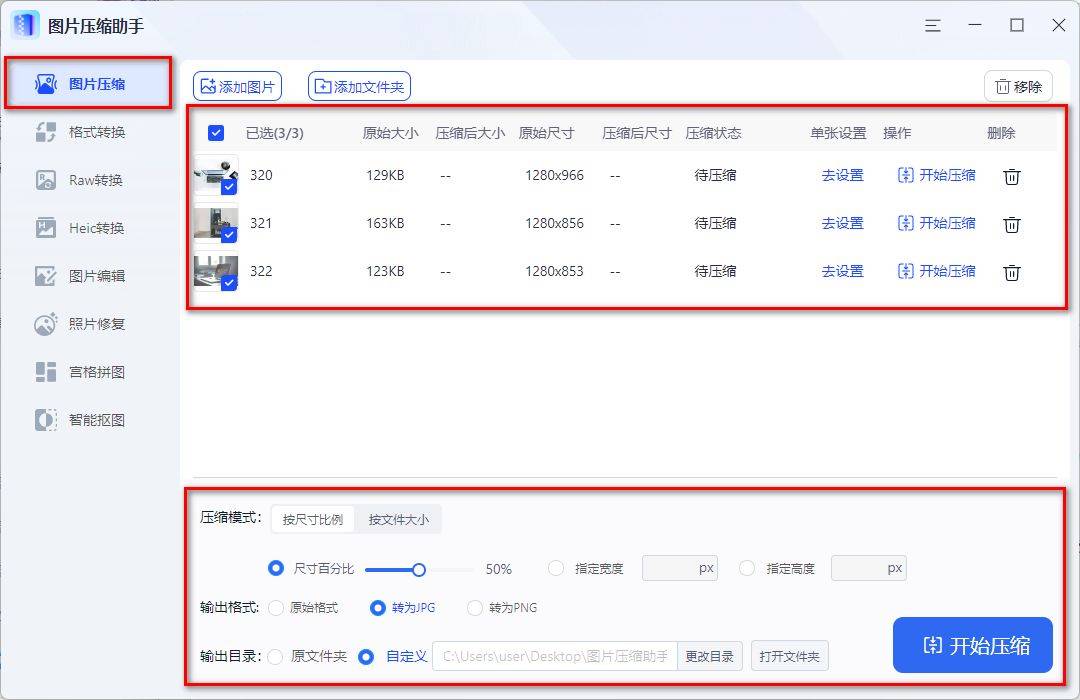Click 更改目录 to change output path

click(x=710, y=656)
